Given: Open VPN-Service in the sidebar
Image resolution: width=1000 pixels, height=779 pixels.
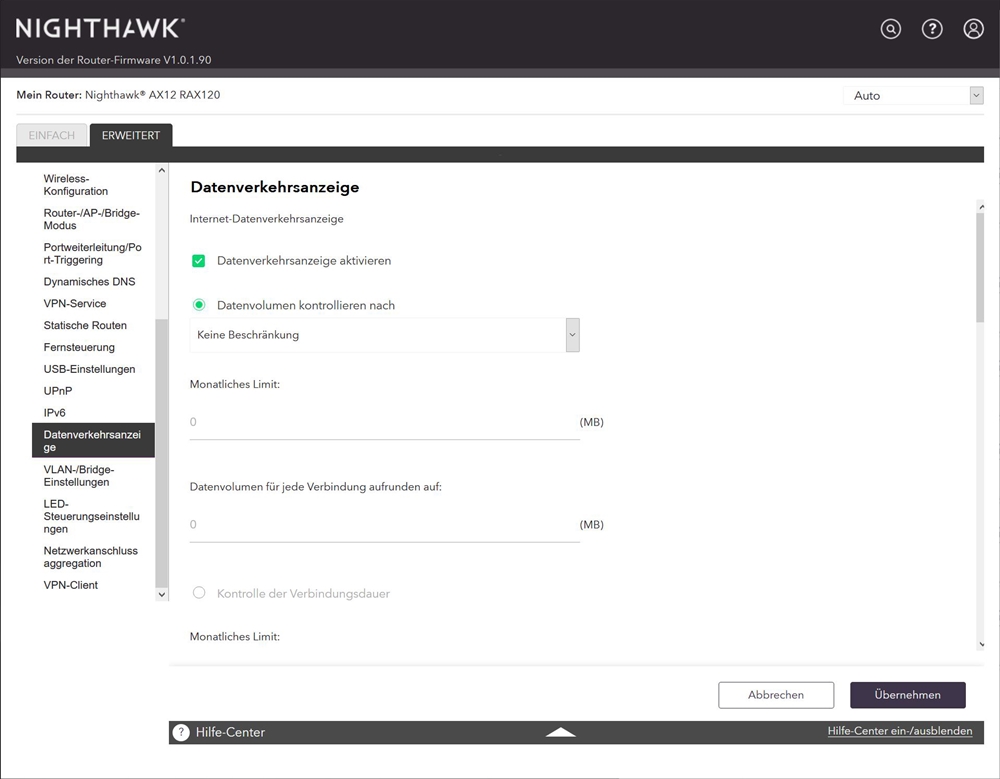Looking at the screenshot, I should (75, 303).
